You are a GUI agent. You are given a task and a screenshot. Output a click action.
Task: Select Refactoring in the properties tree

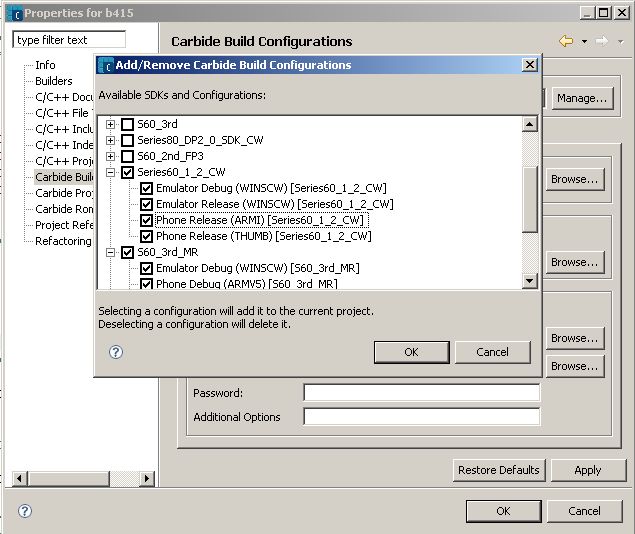point(64,241)
